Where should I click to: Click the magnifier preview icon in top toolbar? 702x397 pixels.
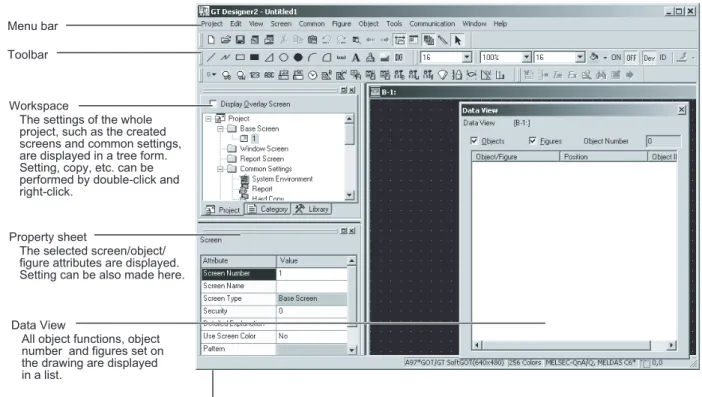click(356, 40)
